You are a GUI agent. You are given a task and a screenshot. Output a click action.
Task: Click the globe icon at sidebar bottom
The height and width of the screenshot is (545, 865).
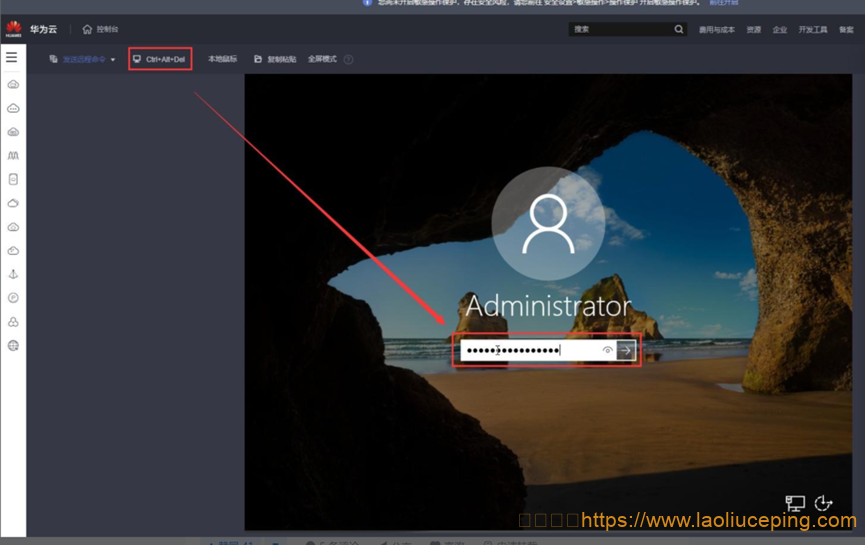13,346
